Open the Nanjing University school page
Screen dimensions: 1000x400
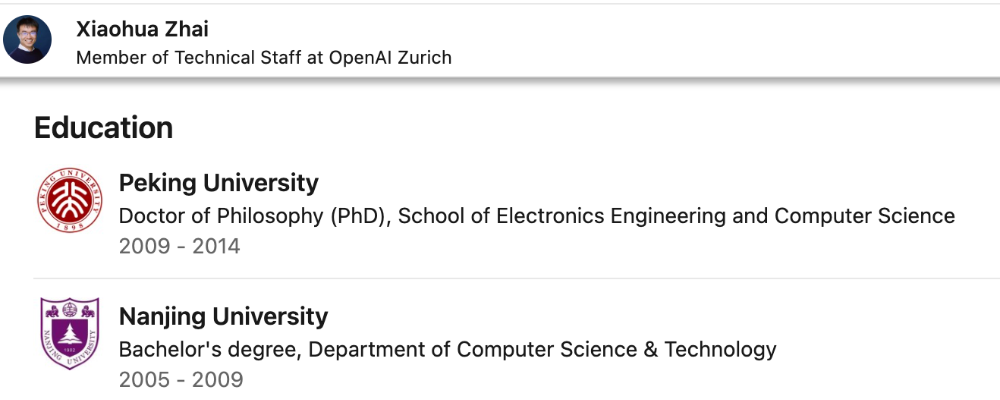pos(223,316)
